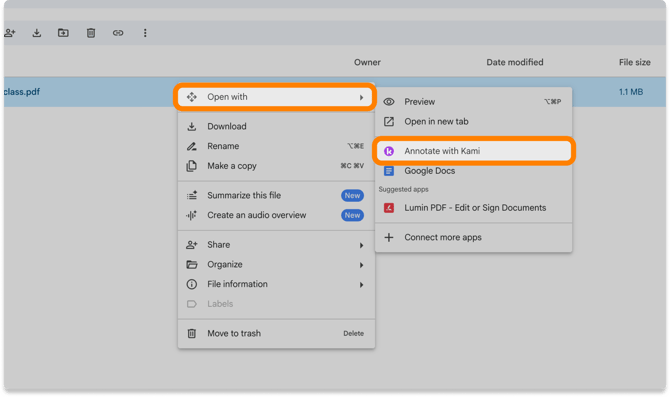670x397 pixels.
Task: Click the person-plus icon beside Share
Action: [191, 245]
